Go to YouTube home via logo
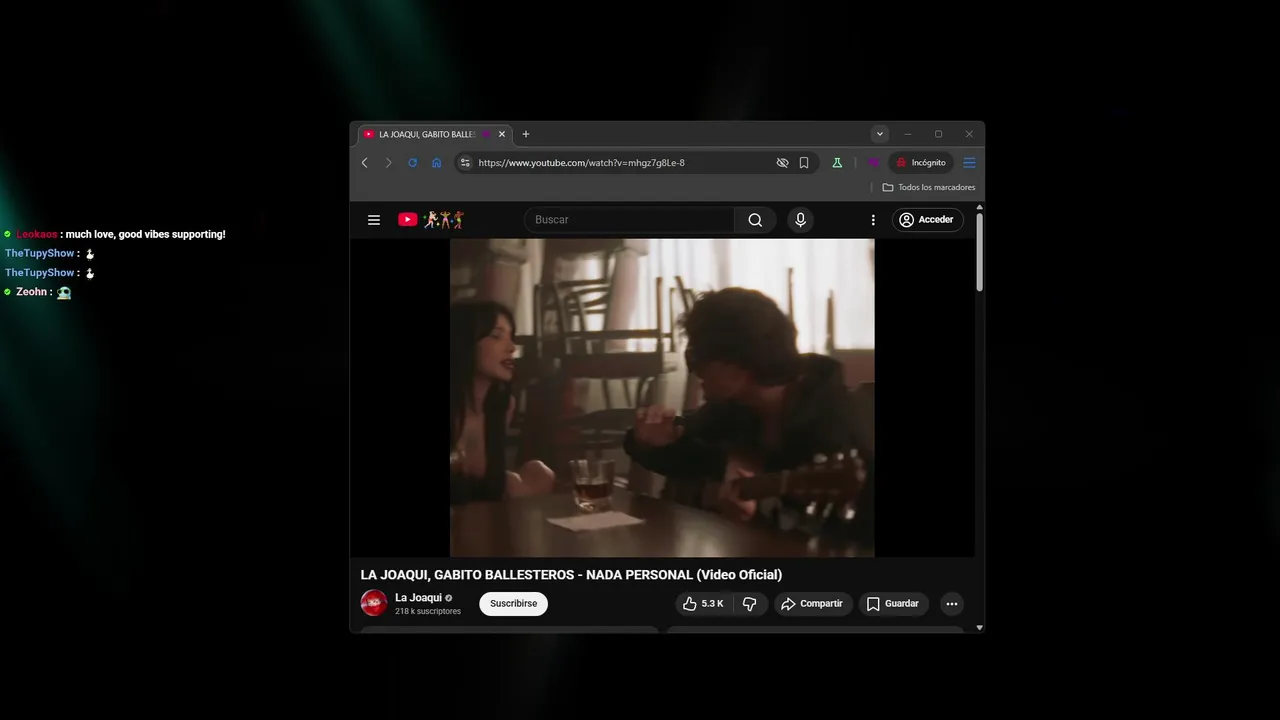1280x720 pixels. [x=430, y=220]
